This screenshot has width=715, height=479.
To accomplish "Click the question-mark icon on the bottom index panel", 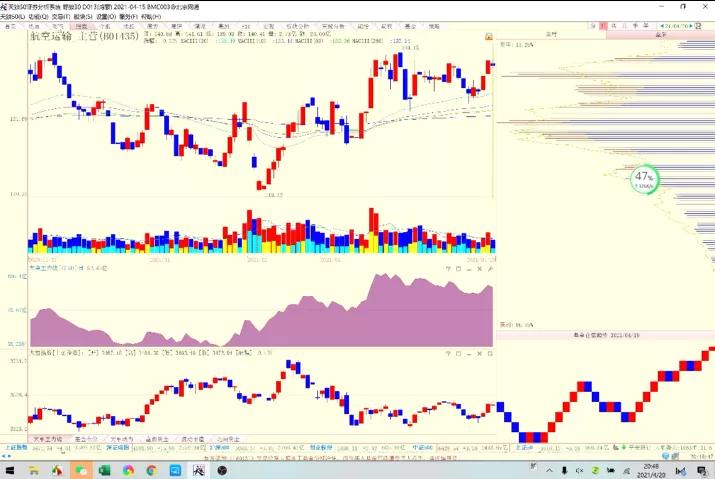I will [448, 354].
